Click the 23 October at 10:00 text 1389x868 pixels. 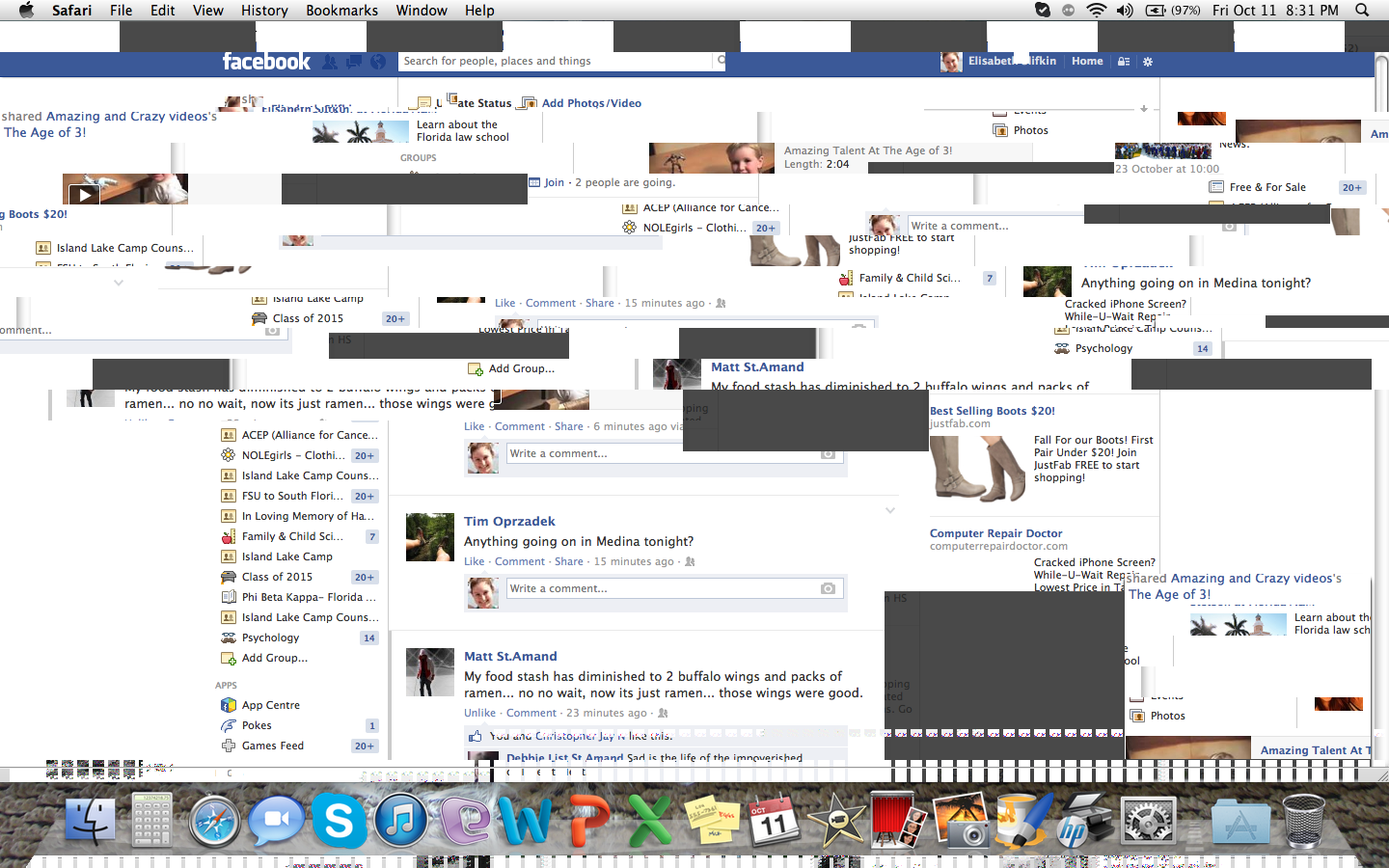point(1167,169)
